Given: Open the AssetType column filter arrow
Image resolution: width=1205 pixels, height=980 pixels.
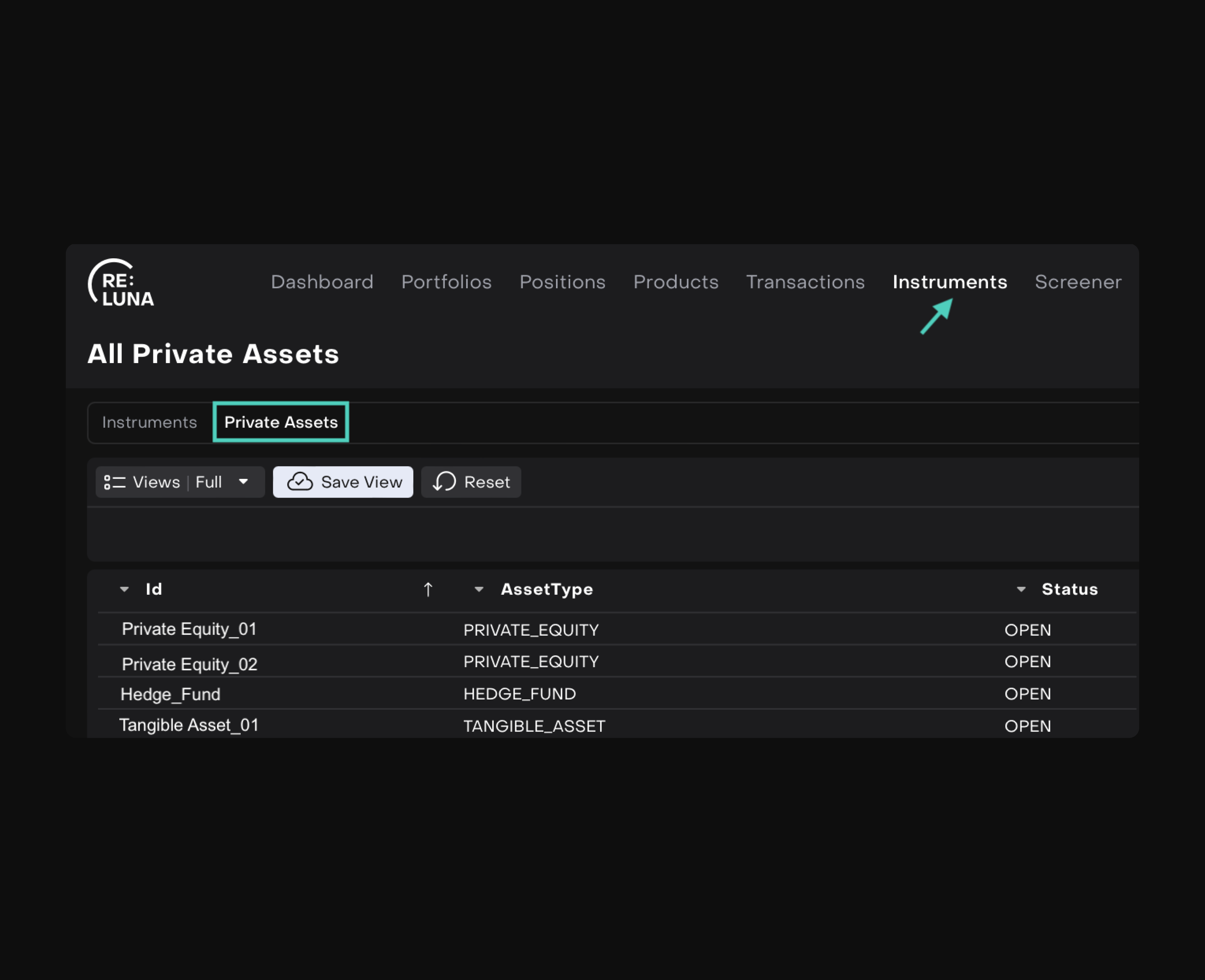Looking at the screenshot, I should click(x=478, y=589).
